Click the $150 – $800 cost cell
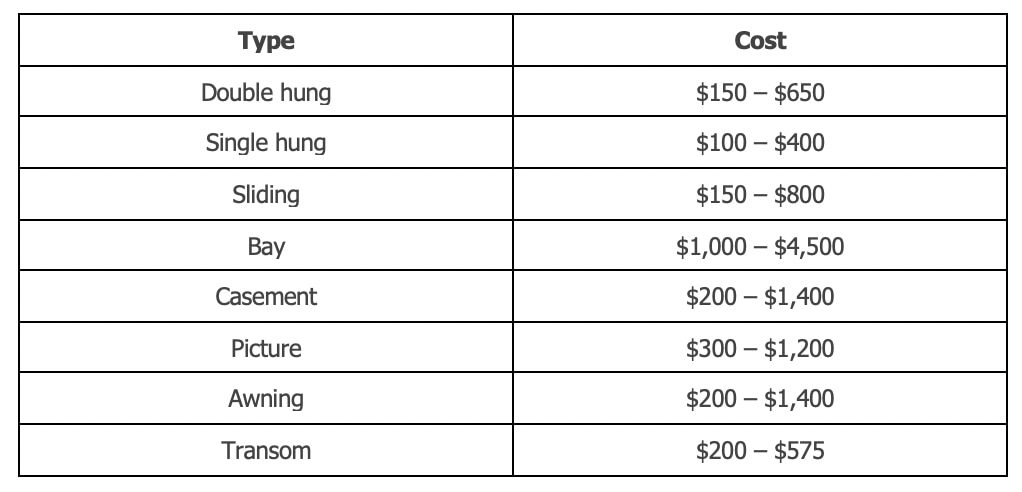Screen dimensions: 1022x492 760,194
